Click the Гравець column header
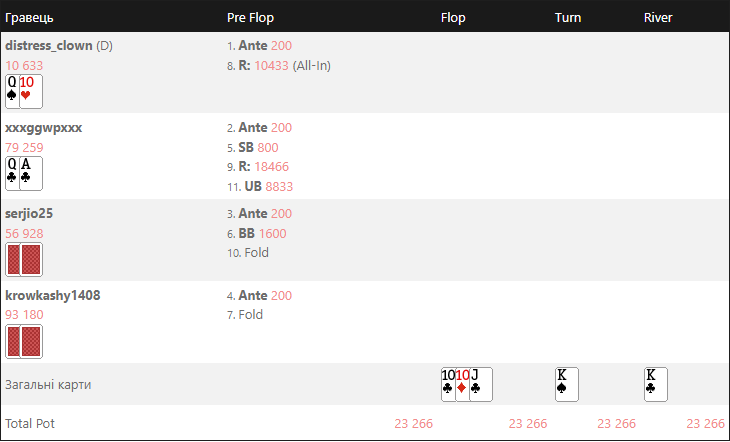Image resolution: width=730 pixels, height=442 pixels. [x=29, y=18]
